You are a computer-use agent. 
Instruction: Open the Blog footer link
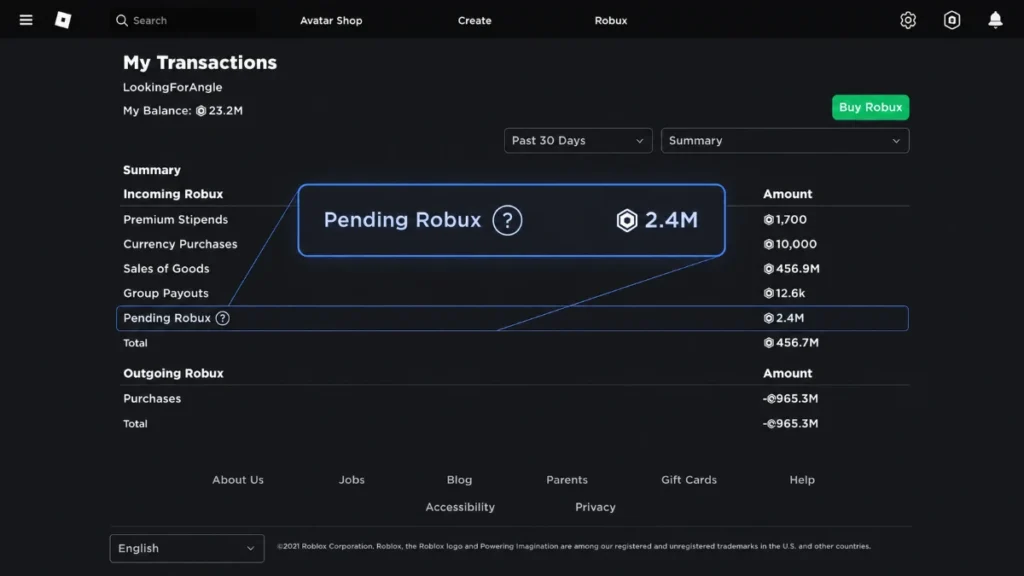tap(459, 479)
